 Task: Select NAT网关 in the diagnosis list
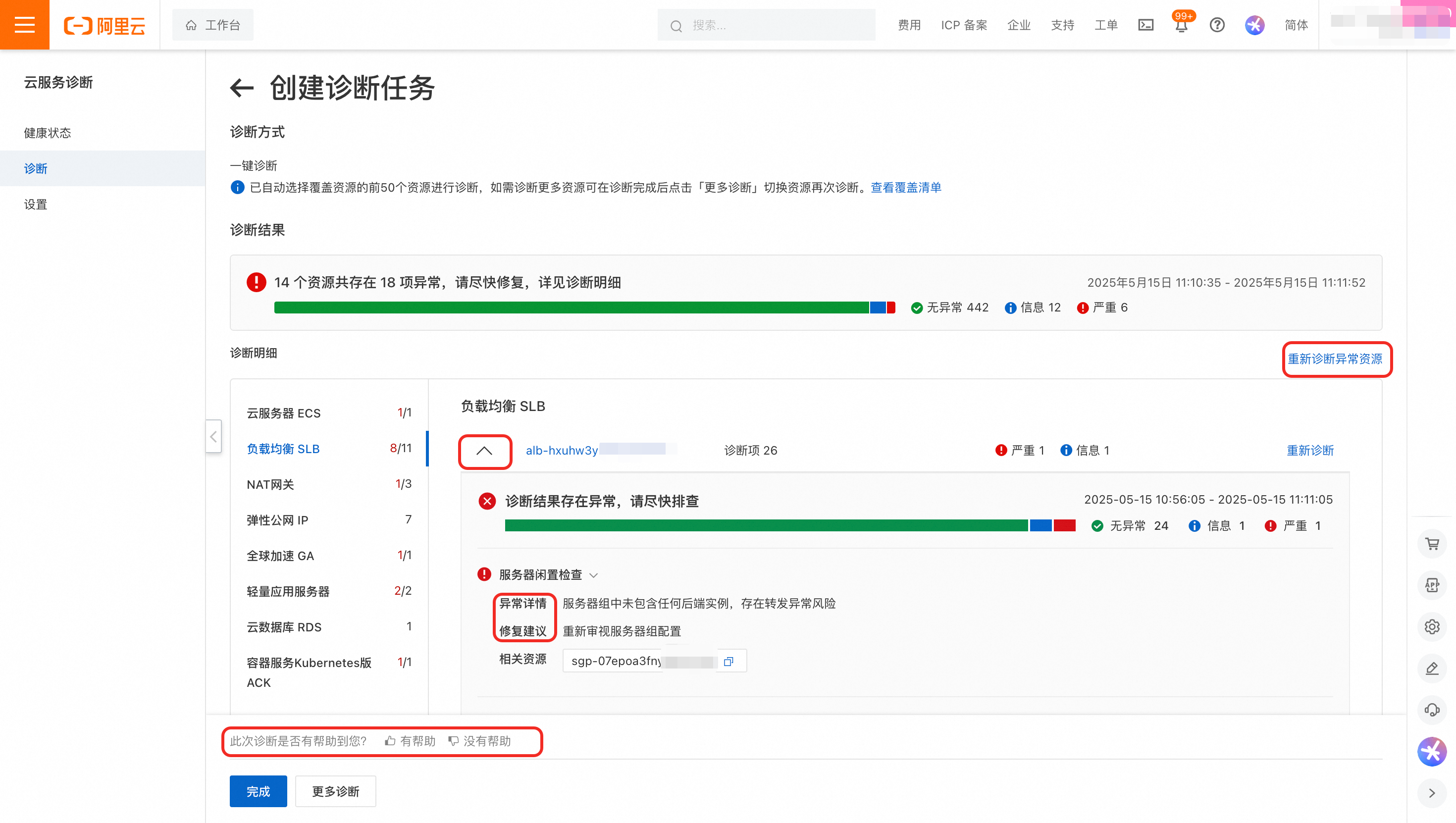pos(270,484)
